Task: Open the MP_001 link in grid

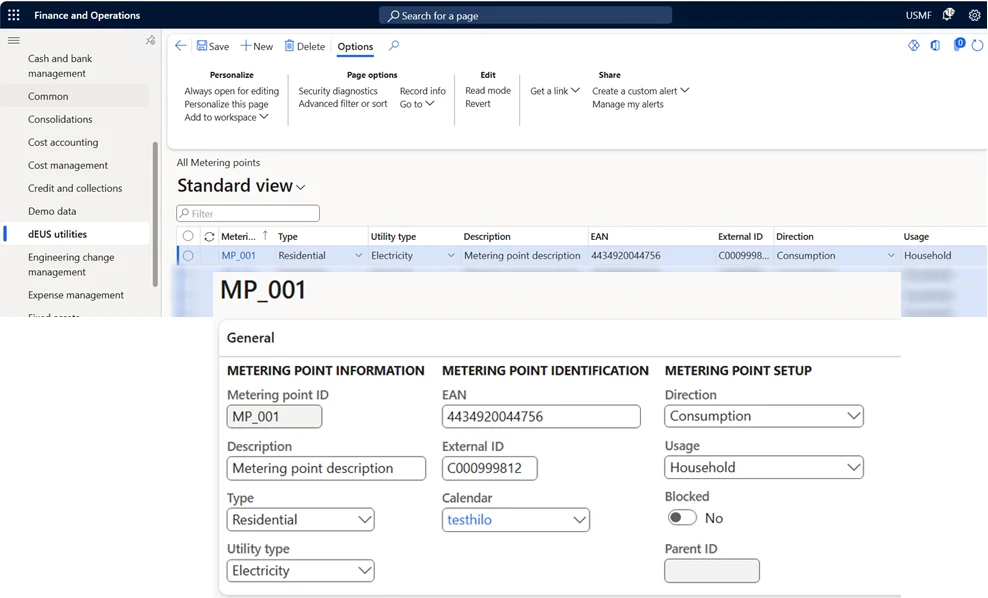Action: 238,255
